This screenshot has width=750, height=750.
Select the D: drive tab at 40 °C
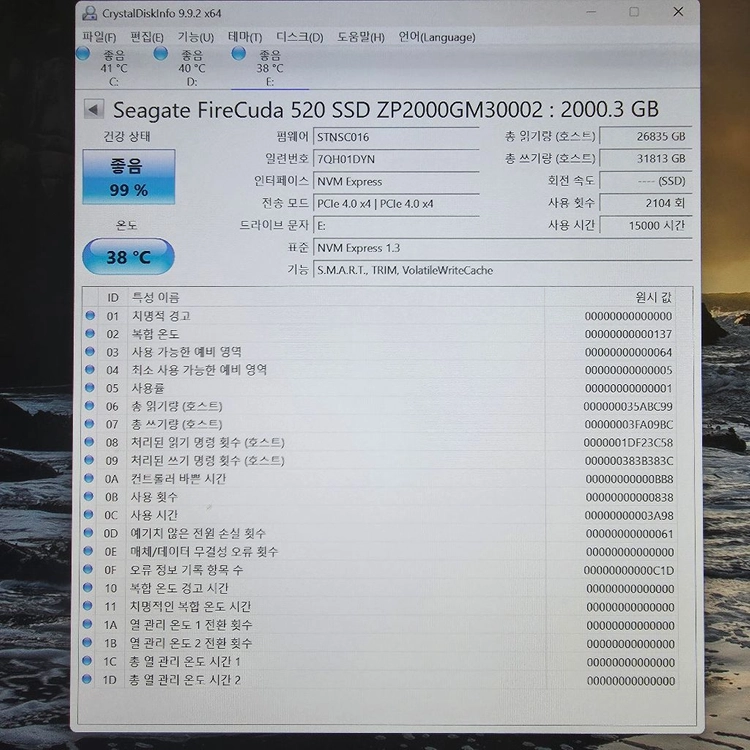pos(192,68)
